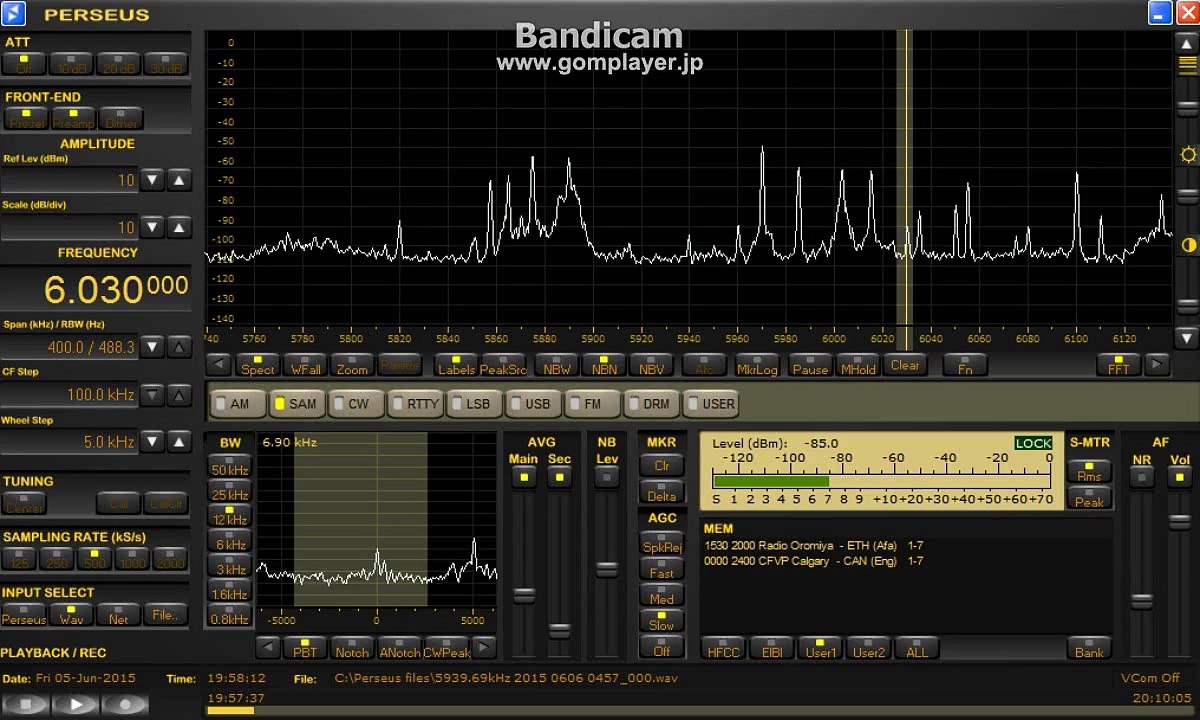Viewport: 1200px width, 720px height.
Task: Click the down arrow below the spectrum's right sliders
Action: coord(1186,339)
